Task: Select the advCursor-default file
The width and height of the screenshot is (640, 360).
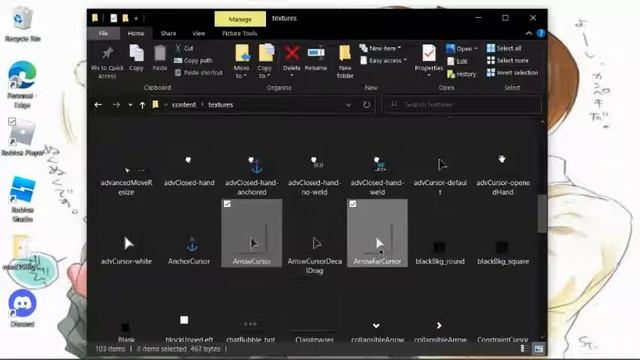Action: [x=440, y=176]
